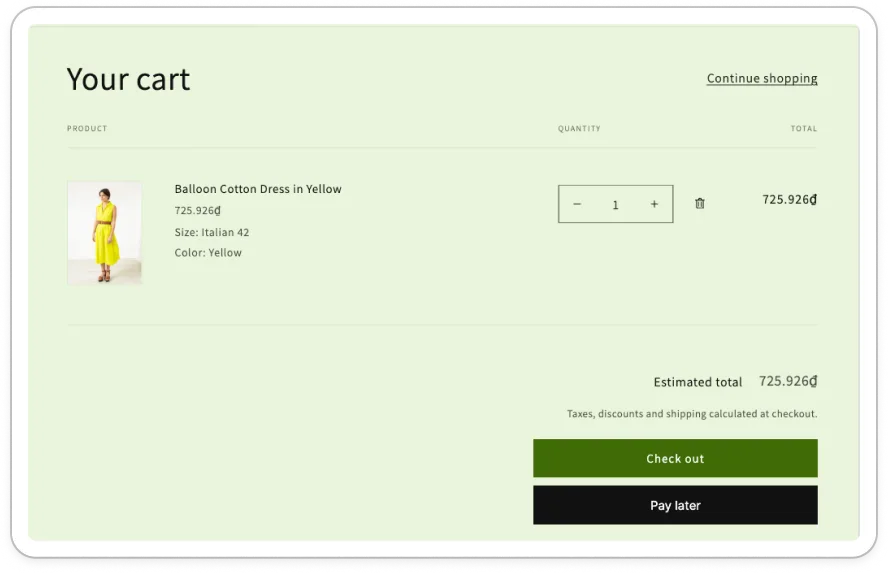Delete the dress using the trash icon
The height and width of the screenshot is (573, 888).
699,203
